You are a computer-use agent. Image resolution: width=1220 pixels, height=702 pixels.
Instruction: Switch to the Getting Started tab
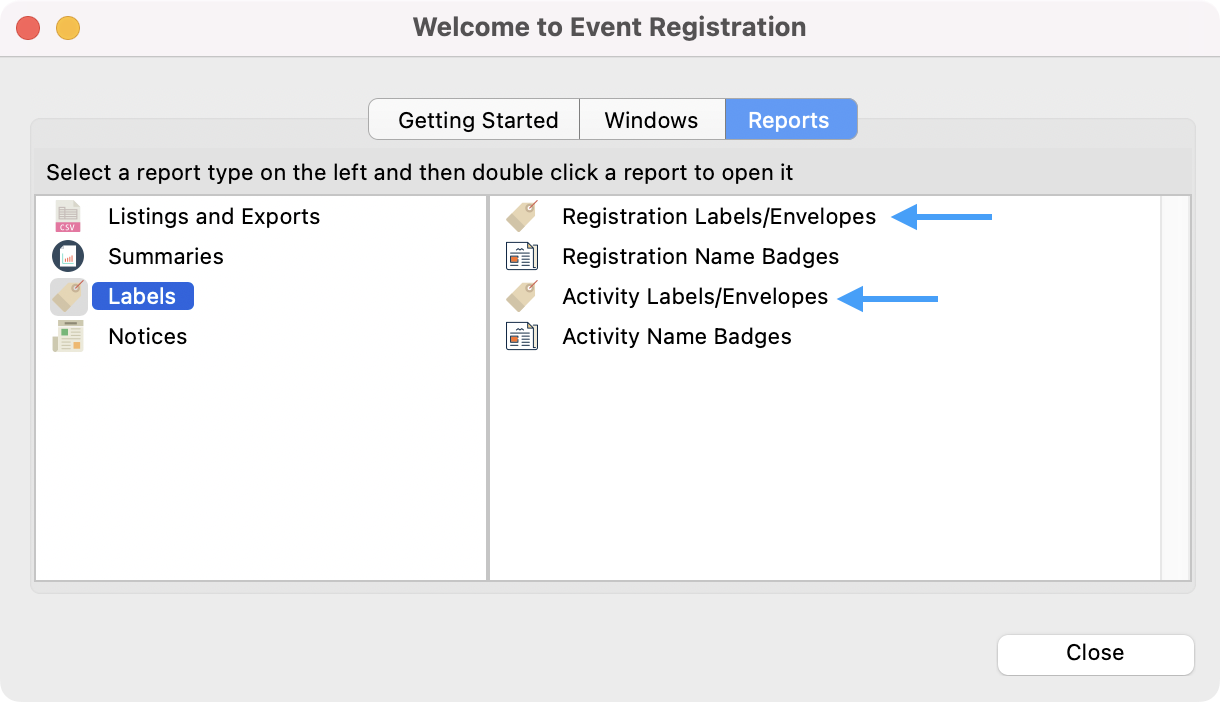coord(477,120)
